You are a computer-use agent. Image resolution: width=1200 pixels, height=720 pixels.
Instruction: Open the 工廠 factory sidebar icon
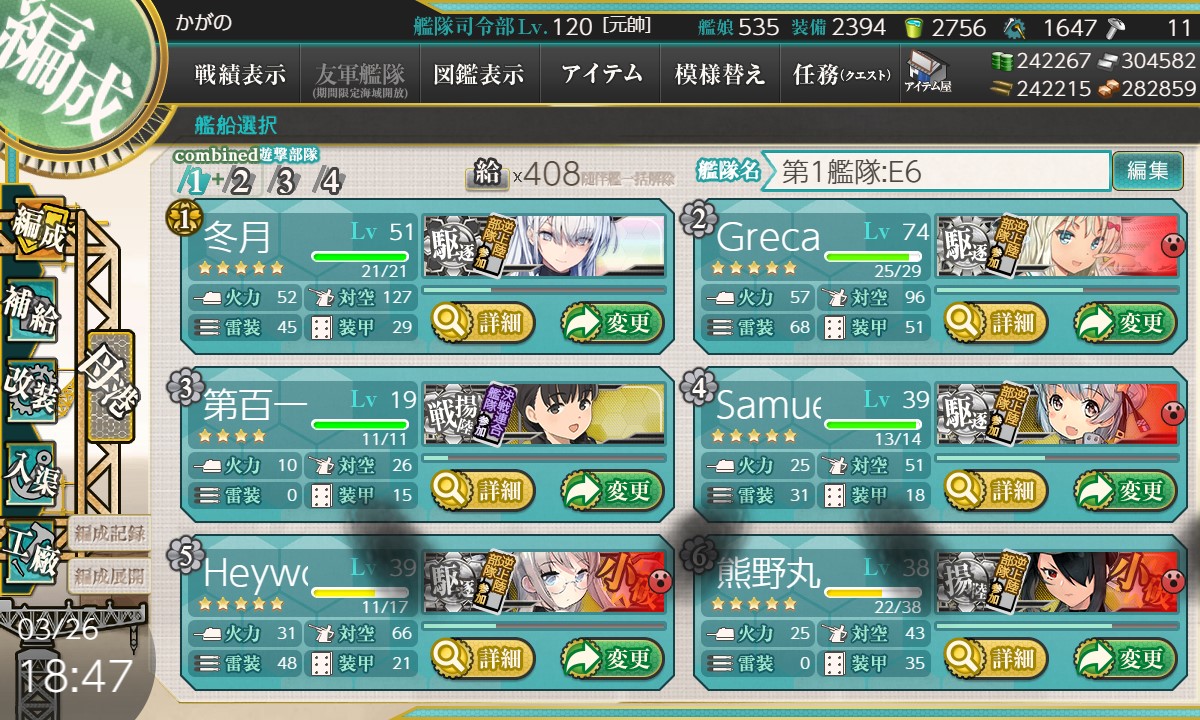31,551
